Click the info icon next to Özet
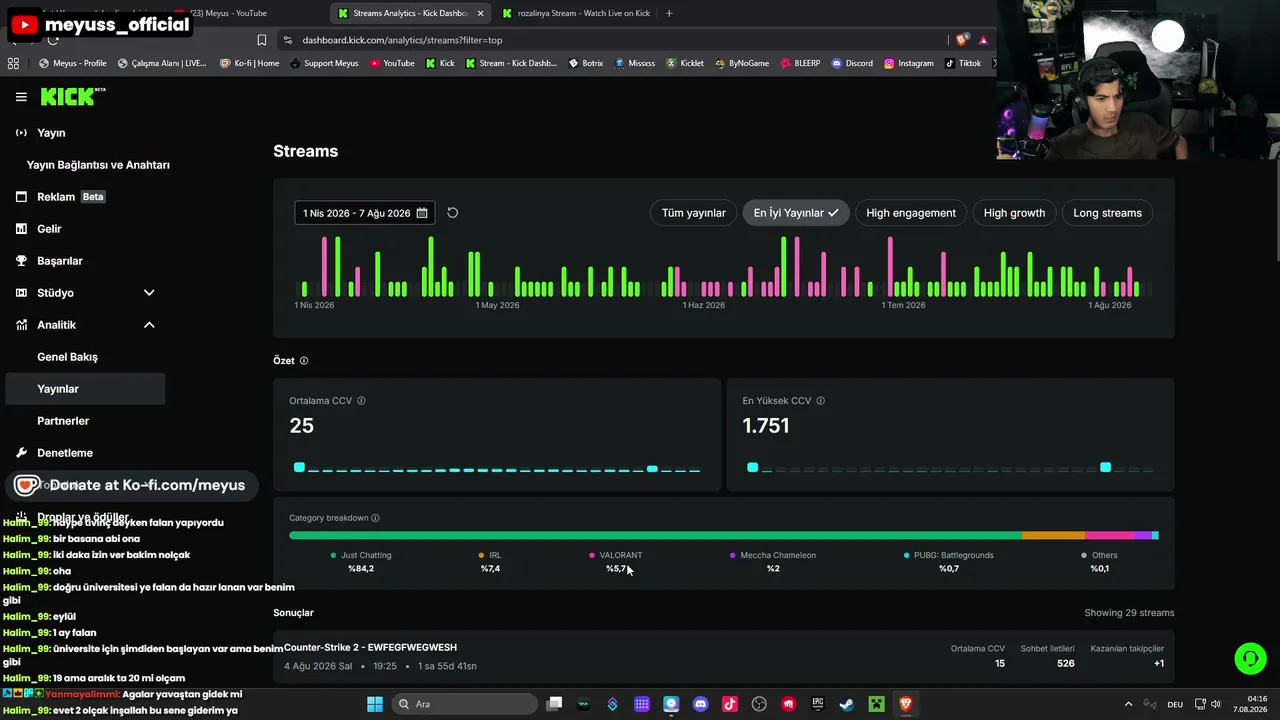 (304, 361)
